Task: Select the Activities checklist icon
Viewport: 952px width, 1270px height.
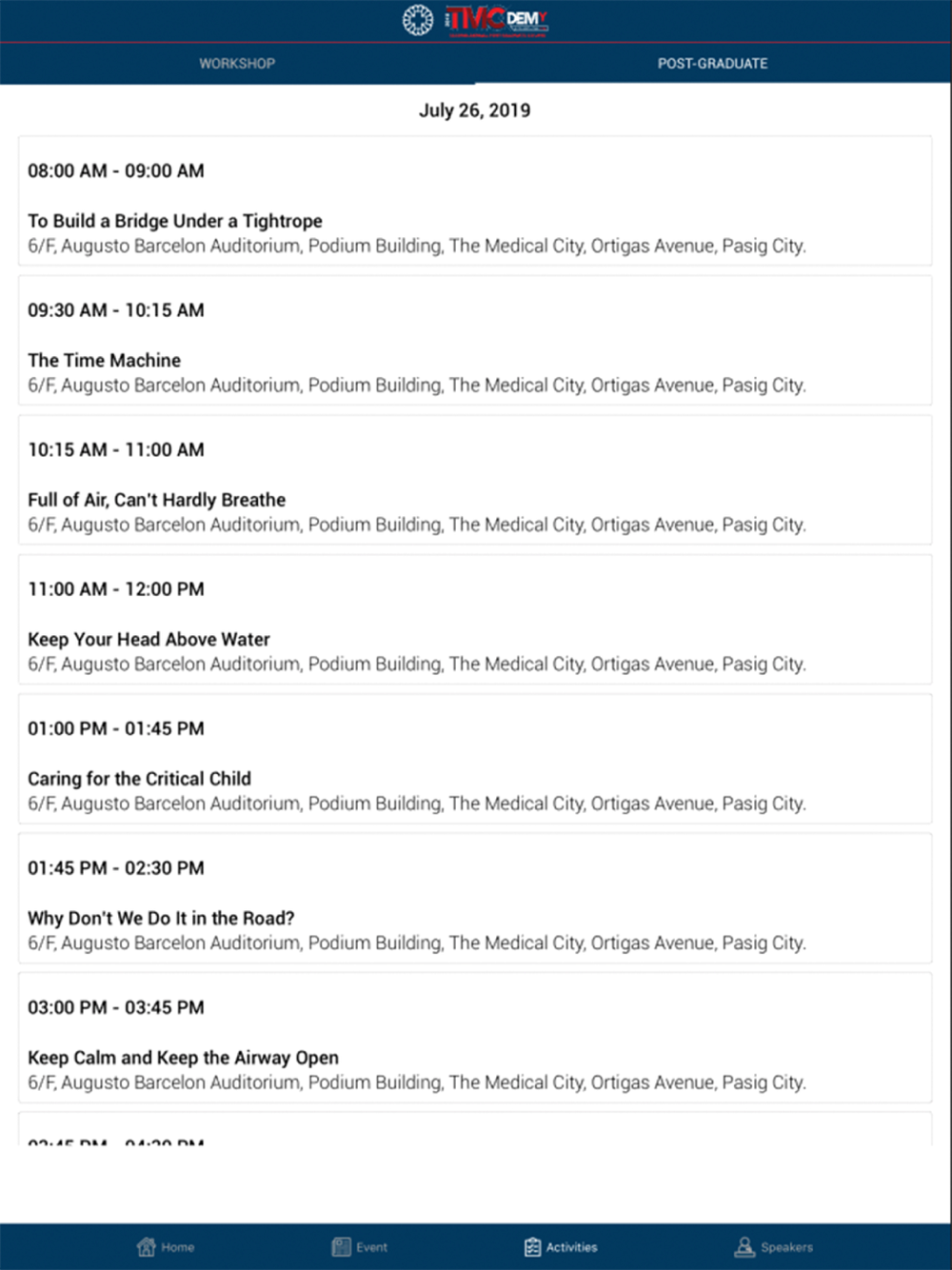Action: coord(533,1247)
